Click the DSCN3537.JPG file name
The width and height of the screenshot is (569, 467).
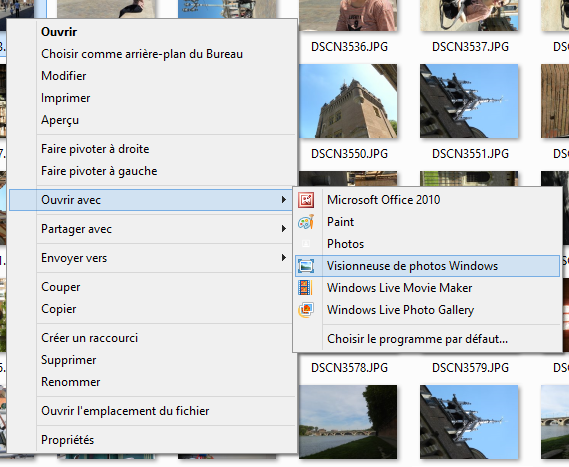click(x=470, y=47)
